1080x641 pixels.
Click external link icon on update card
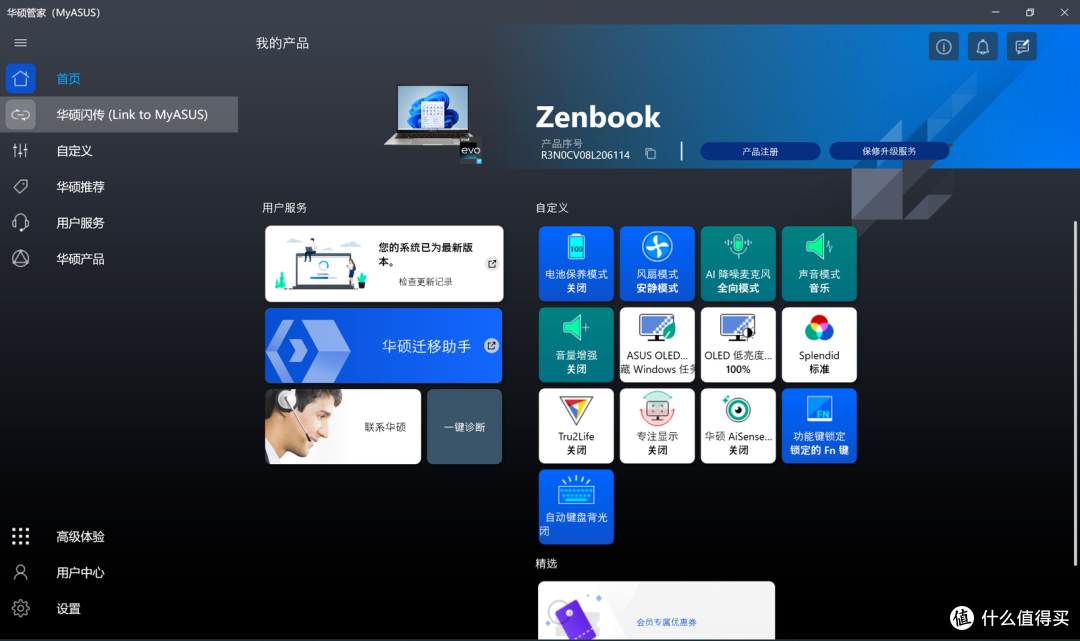click(x=492, y=264)
